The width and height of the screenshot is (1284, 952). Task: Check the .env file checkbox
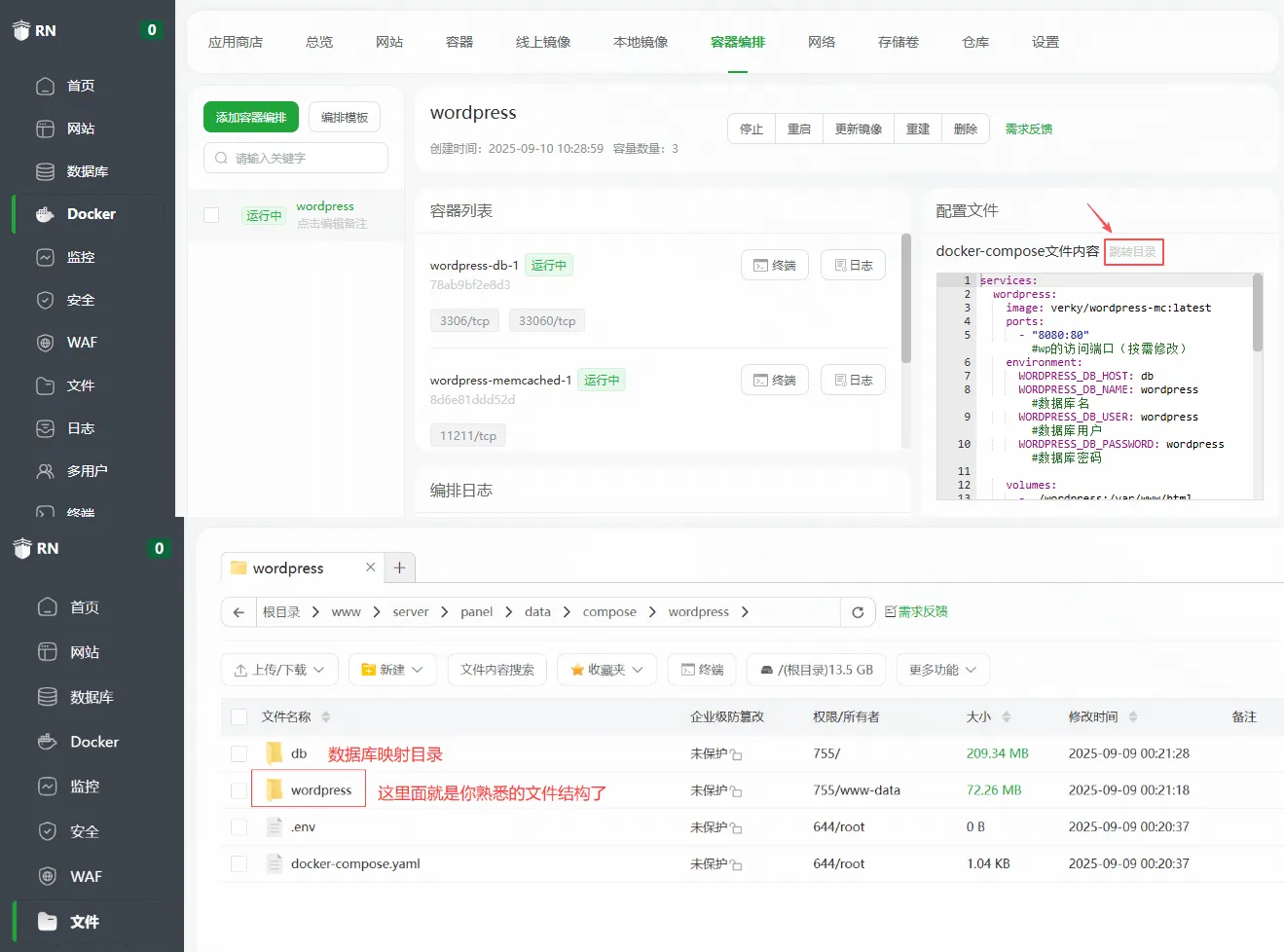tap(238, 827)
